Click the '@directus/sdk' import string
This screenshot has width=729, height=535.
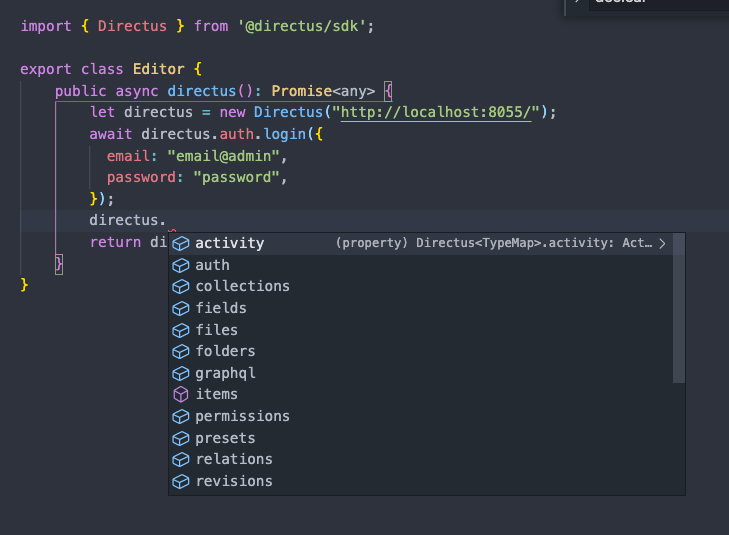[302, 26]
